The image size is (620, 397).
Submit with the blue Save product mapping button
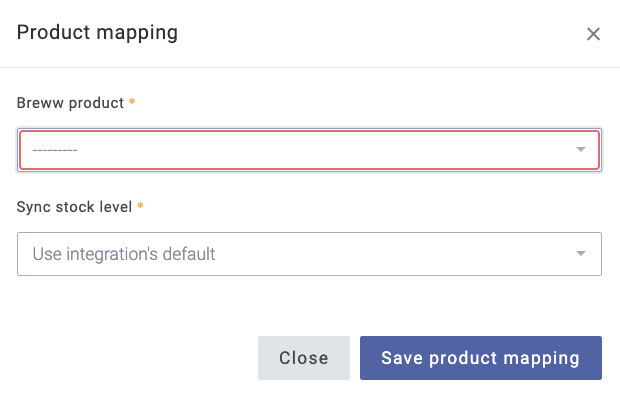tap(481, 358)
